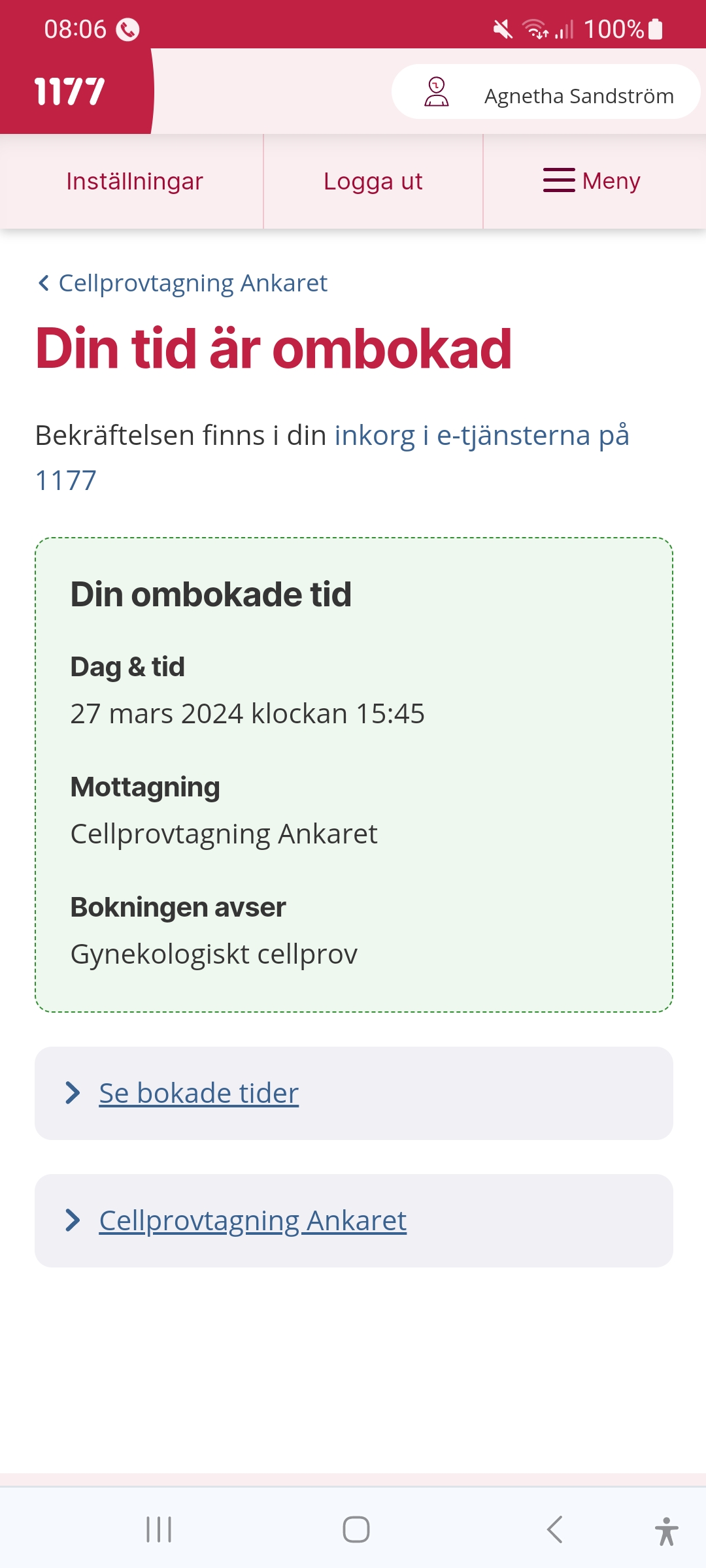The image size is (706, 1568).
Task: Open the Se bokade tider link
Action: point(199,1093)
